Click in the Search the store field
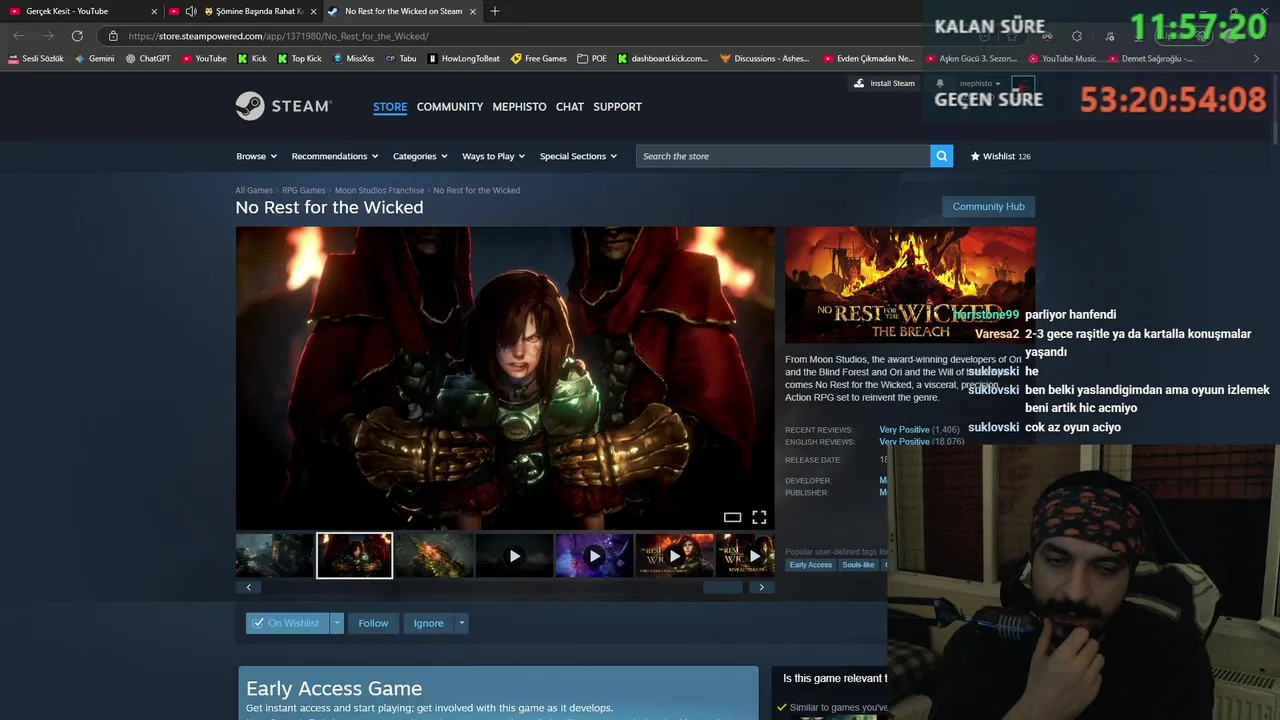The width and height of the screenshot is (1280, 720). 783,156
